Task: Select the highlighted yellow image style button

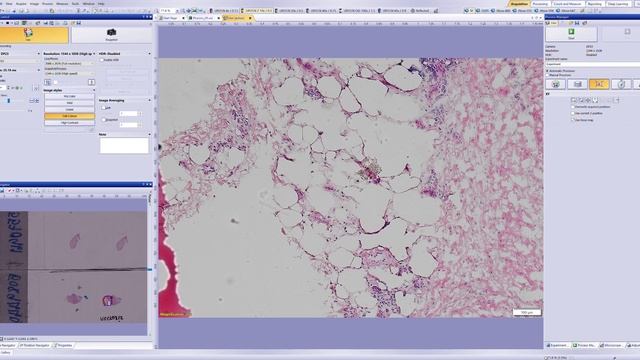Action: pyautogui.click(x=69, y=116)
